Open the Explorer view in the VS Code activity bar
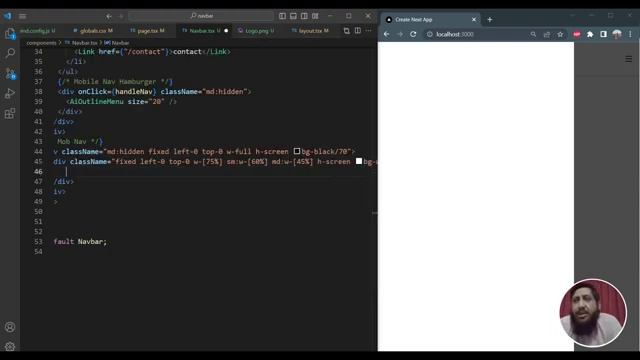This screenshot has height=360, width=640. 10,34
